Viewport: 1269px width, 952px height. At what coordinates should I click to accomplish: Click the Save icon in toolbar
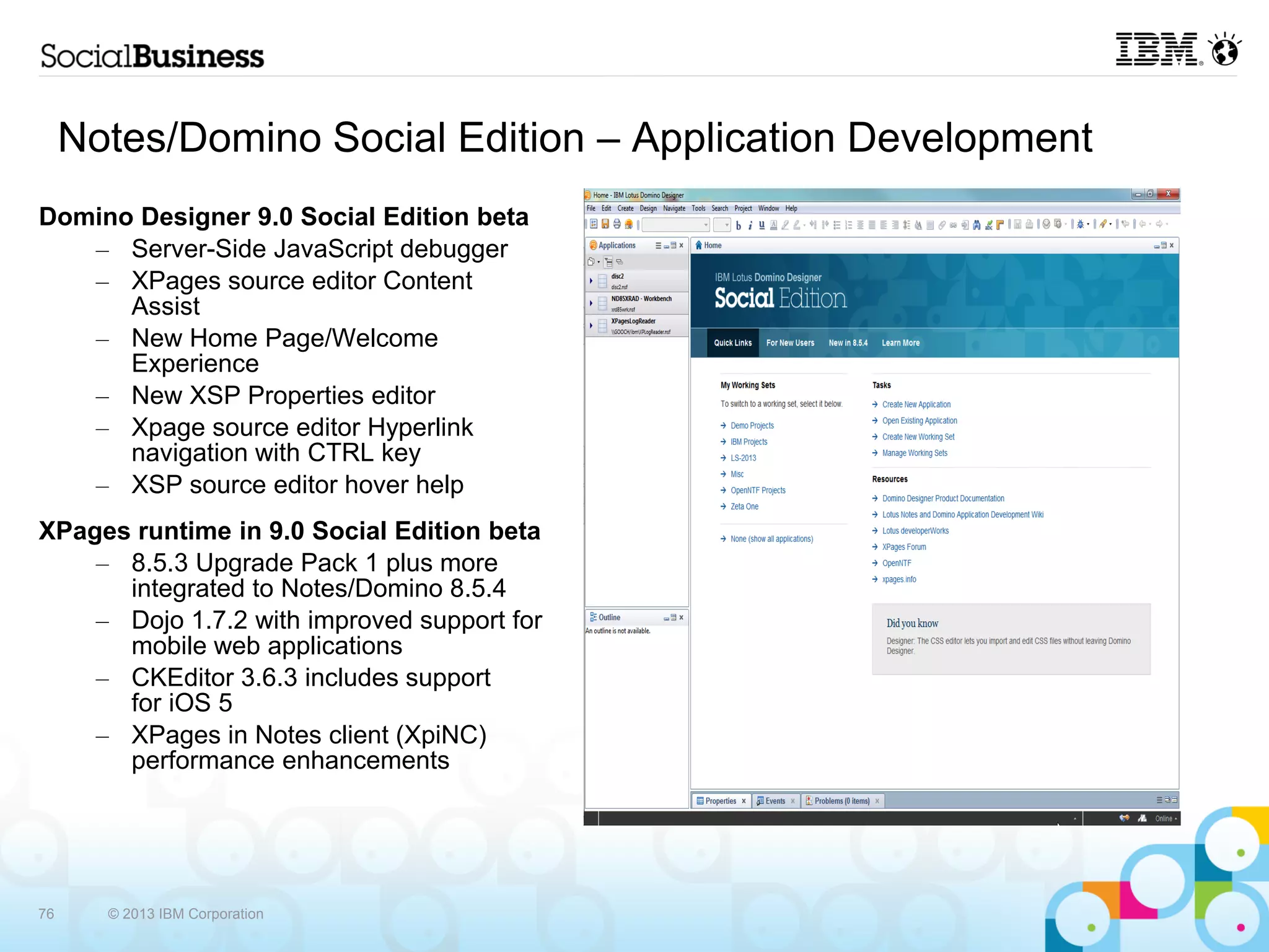tap(605, 224)
